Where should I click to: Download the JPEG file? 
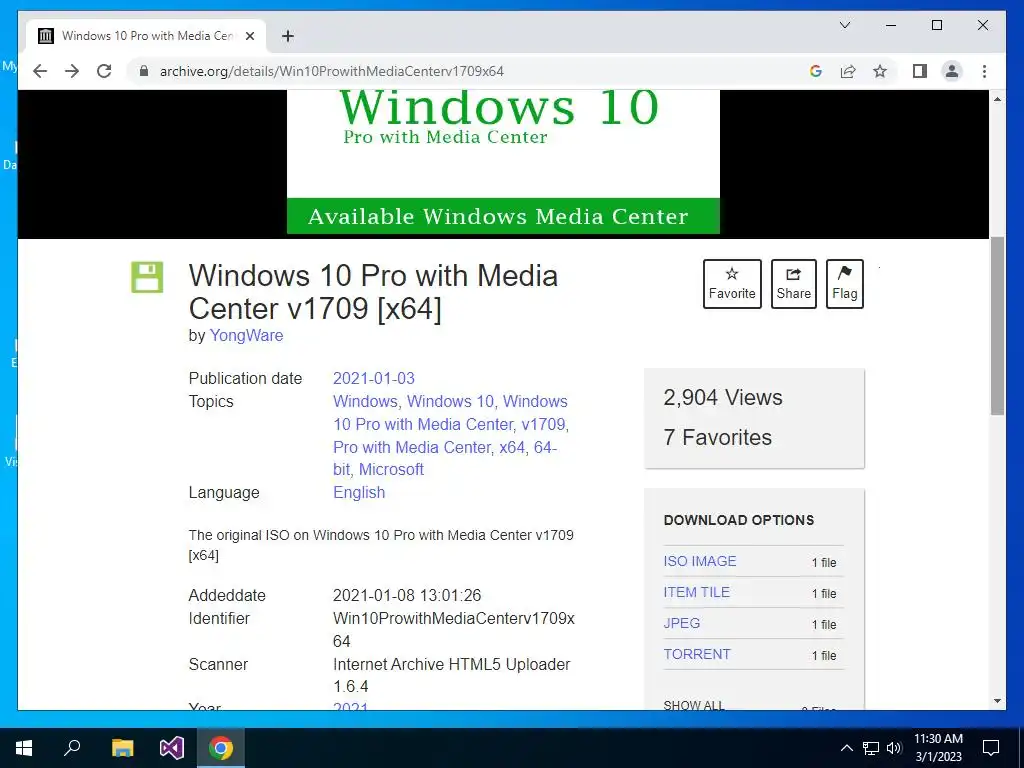(681, 623)
